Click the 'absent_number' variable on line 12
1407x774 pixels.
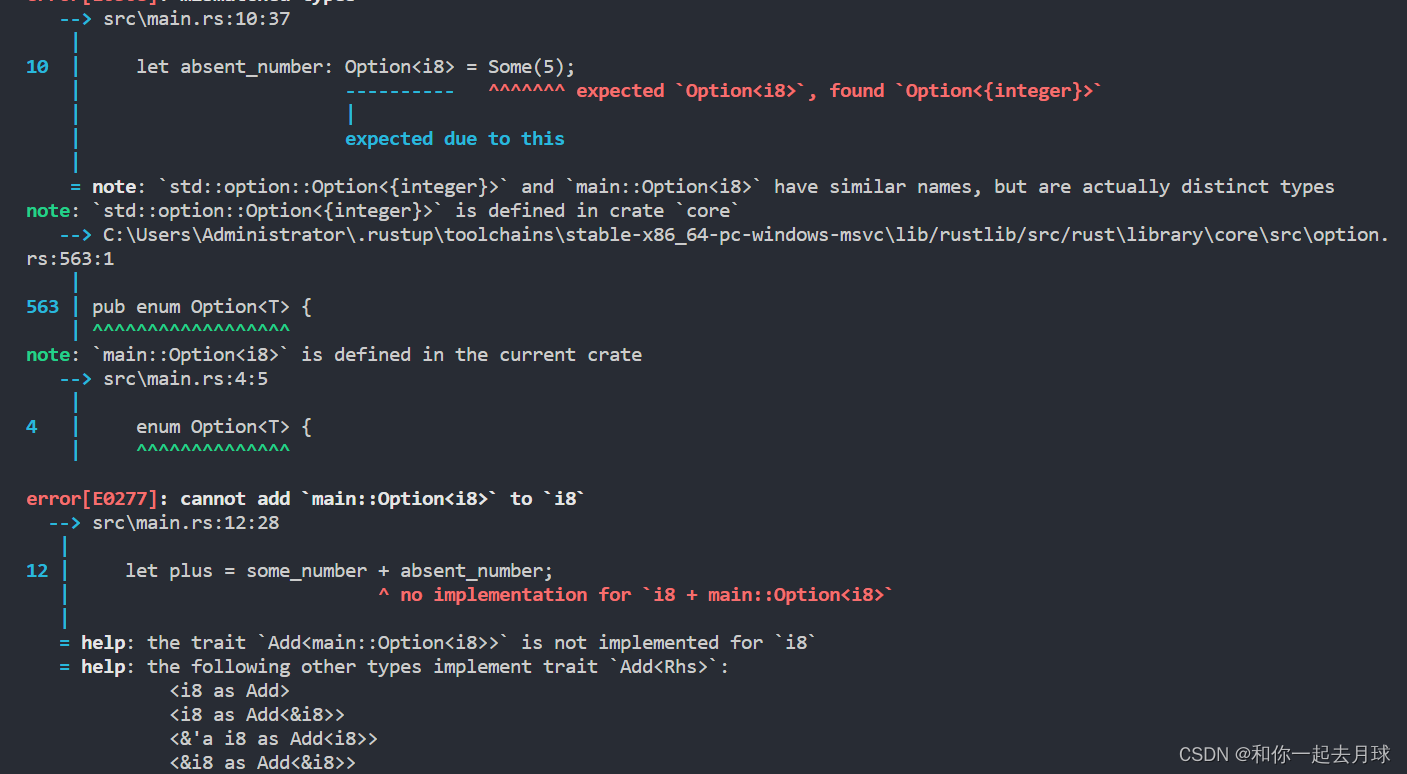click(x=471, y=571)
